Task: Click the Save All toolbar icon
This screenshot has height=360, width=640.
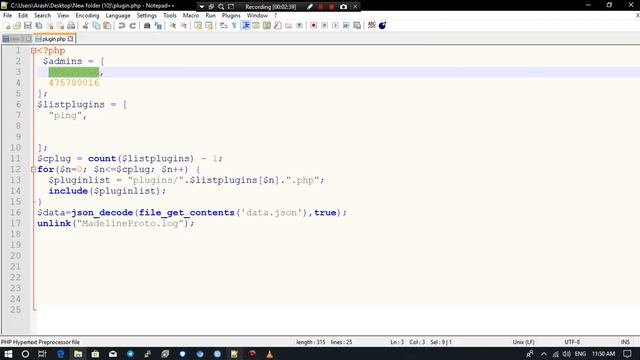Action: point(39,26)
